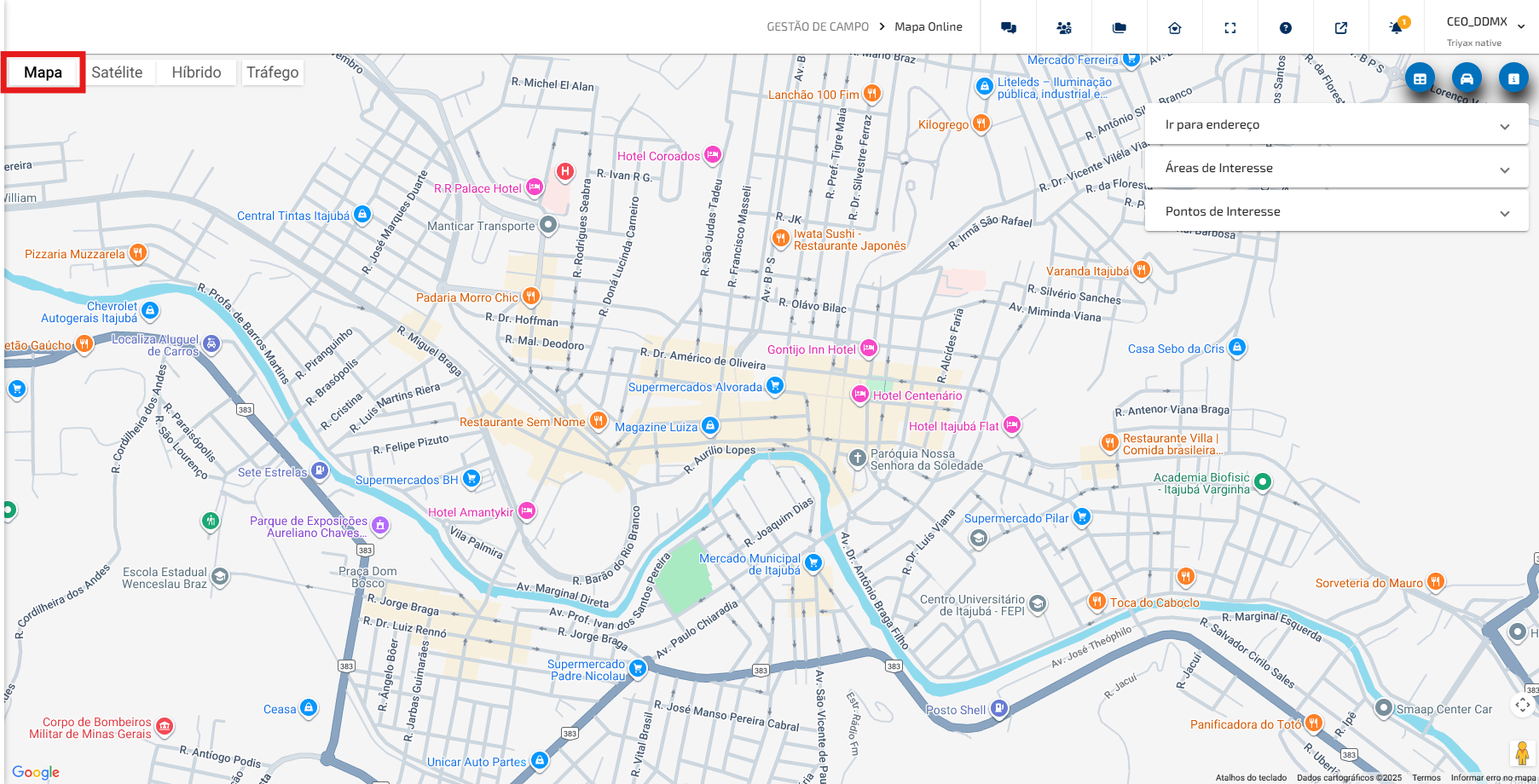Click the Kilogrego restaurant pin
Viewport: 1539px width, 784px height.
coord(981,124)
